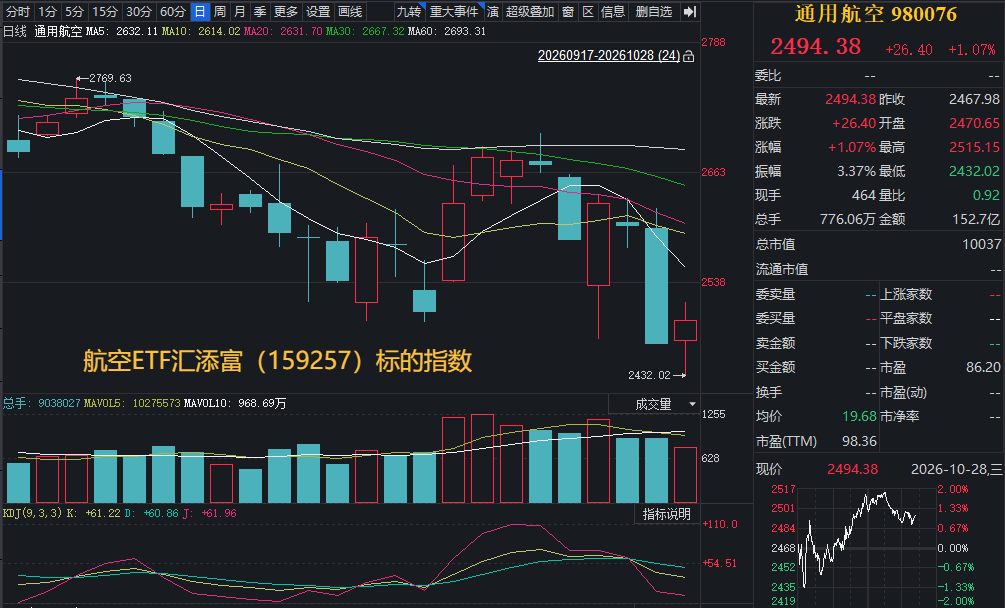Click the MA20 2631.70 indicator label

283,31
